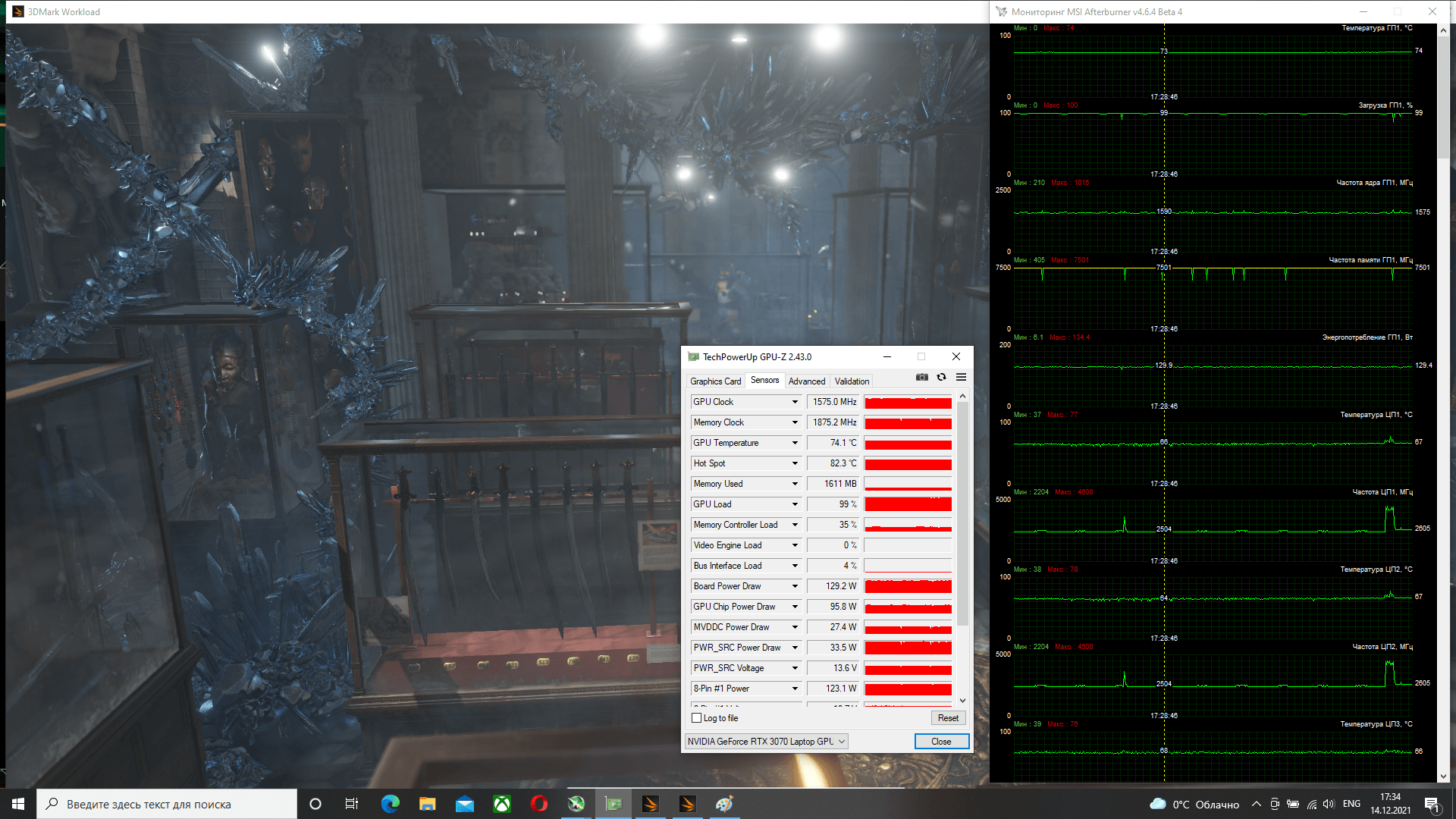Open the Hot Spot sensor dropdown arrow
The width and height of the screenshot is (1456, 819).
coord(795,463)
